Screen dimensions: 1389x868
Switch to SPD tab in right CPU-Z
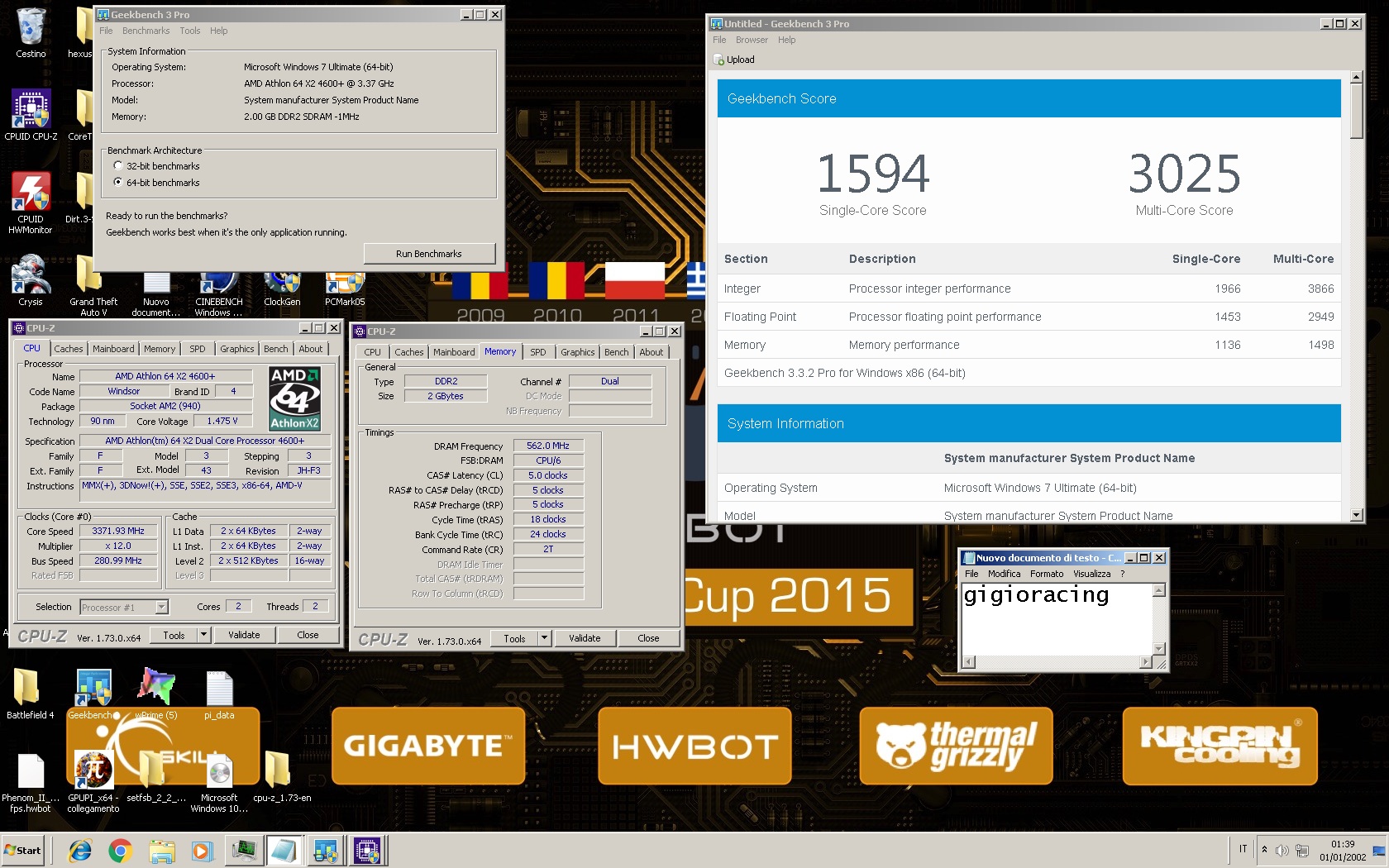coord(537,352)
